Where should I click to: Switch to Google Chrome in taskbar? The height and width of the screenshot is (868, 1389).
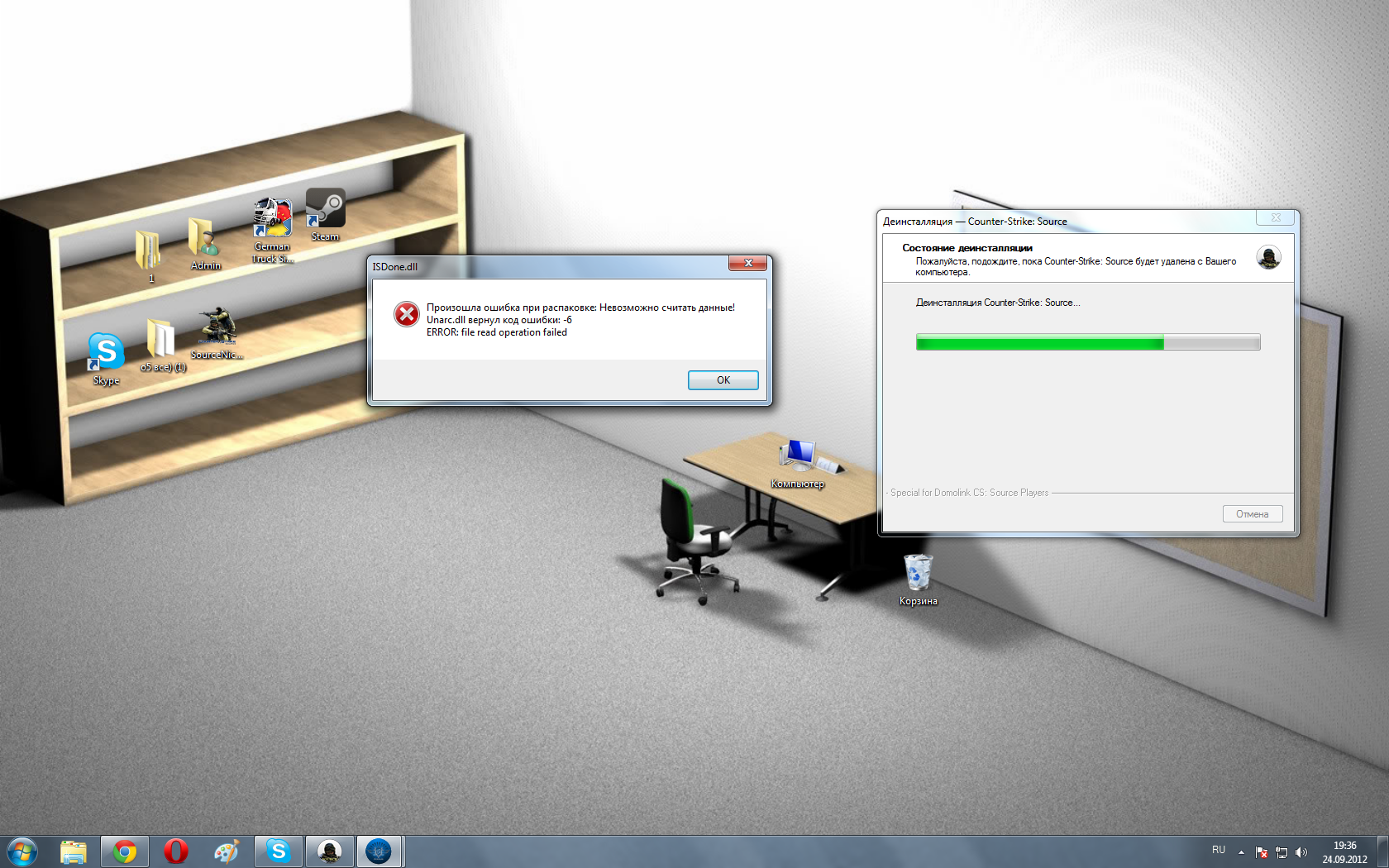point(125,851)
